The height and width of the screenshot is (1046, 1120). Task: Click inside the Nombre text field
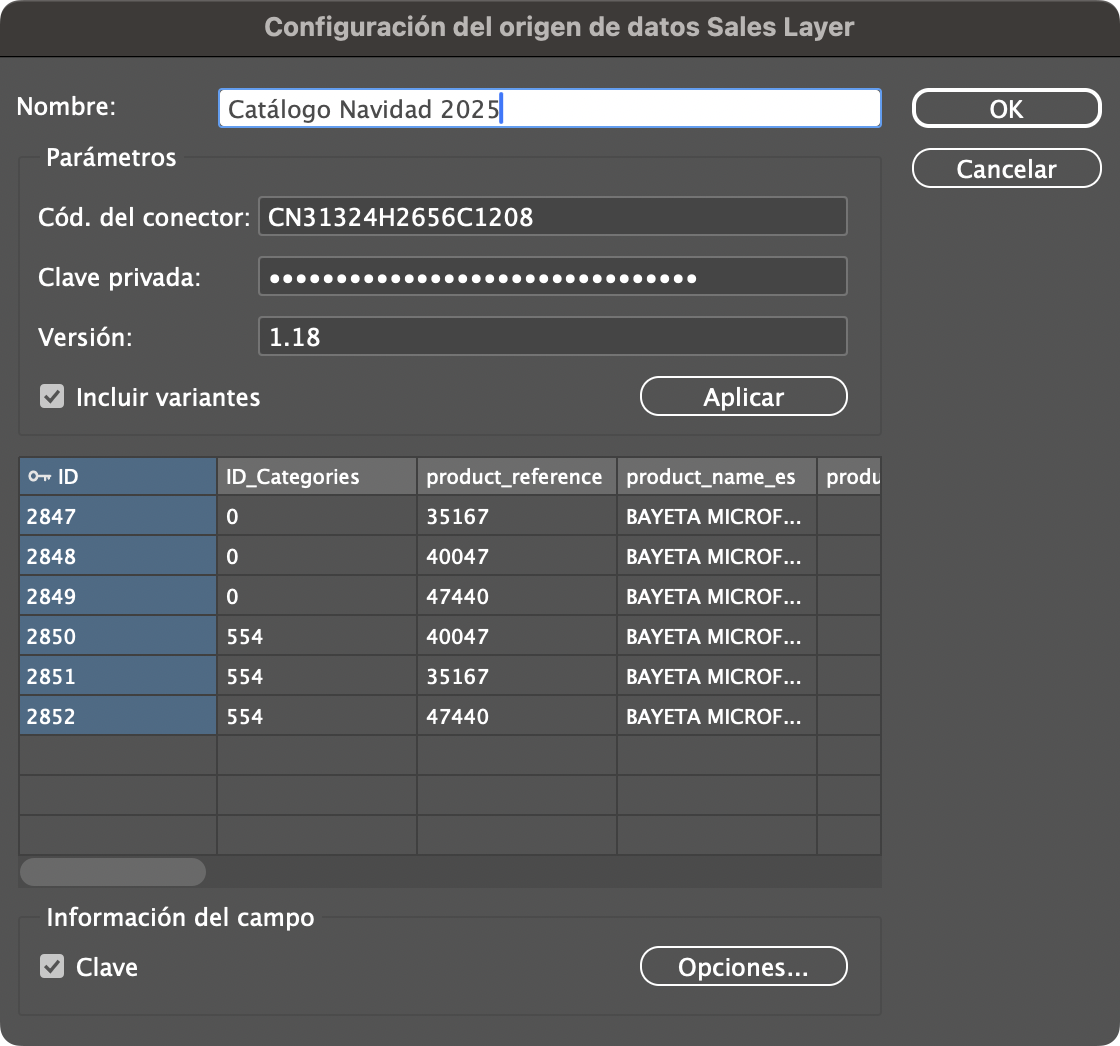(x=550, y=107)
